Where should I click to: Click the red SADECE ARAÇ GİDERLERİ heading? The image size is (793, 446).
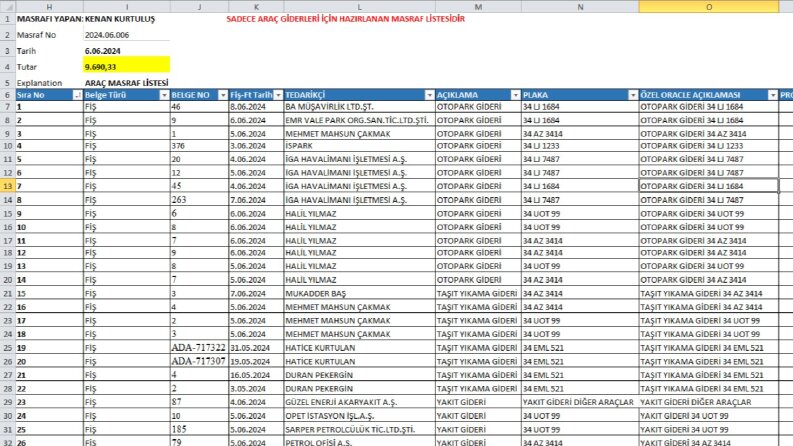pos(345,19)
